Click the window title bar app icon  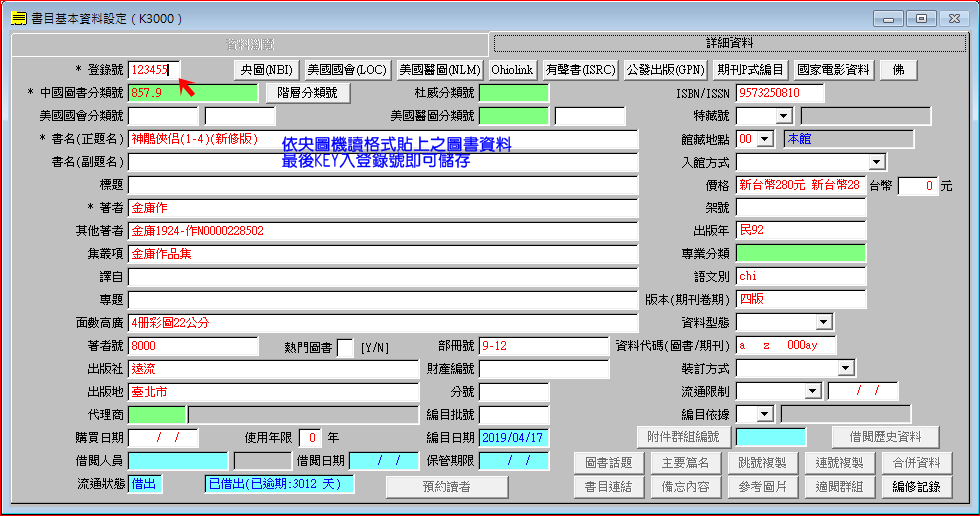pyautogui.click(x=19, y=18)
